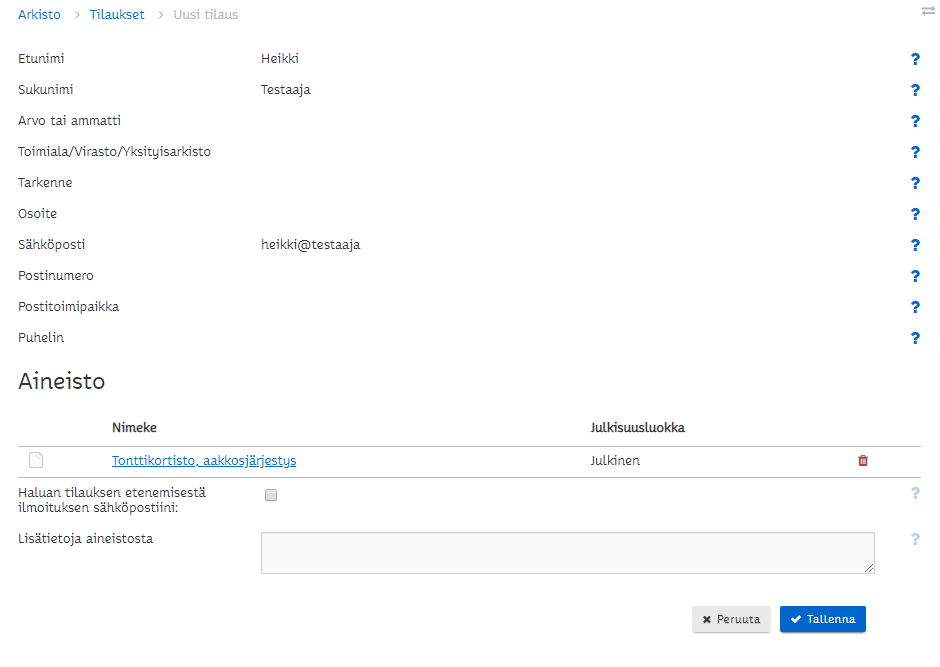Screen dimensions: 940x667
Task: Delete Tonttikortisto item with trash icon
Action: coord(863,461)
